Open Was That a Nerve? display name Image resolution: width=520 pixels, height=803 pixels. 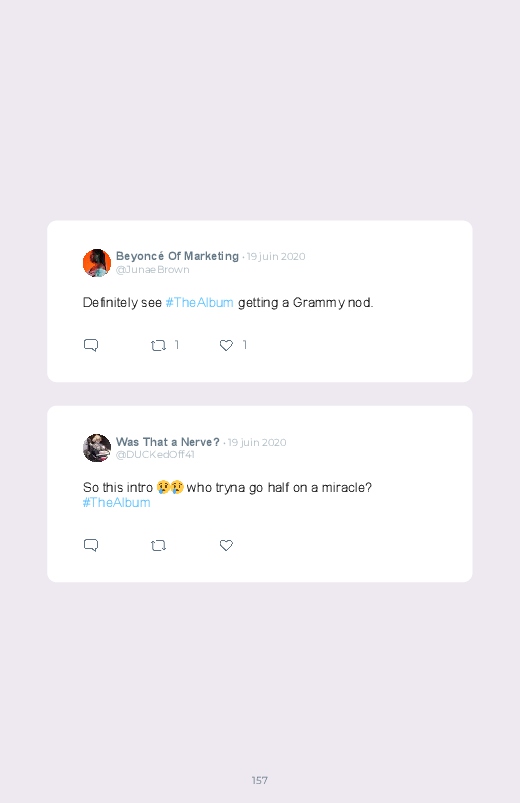click(x=168, y=442)
